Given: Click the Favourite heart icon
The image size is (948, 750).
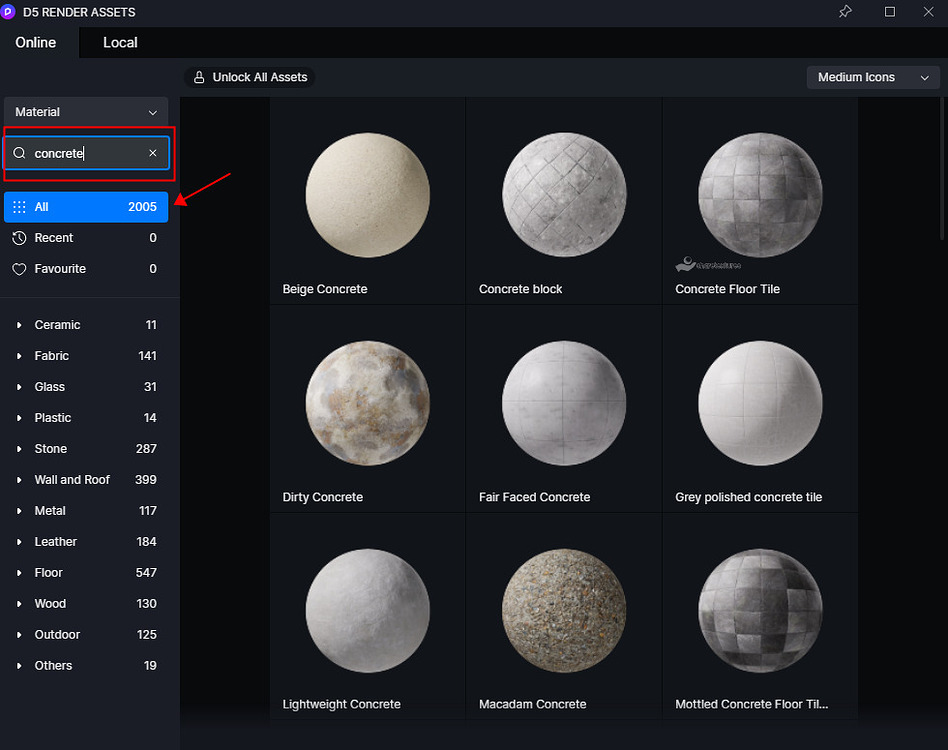Looking at the screenshot, I should point(19,269).
